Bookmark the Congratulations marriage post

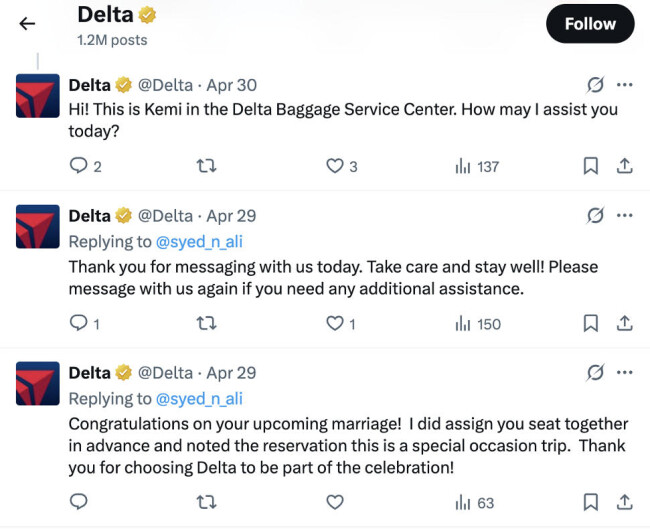591,502
